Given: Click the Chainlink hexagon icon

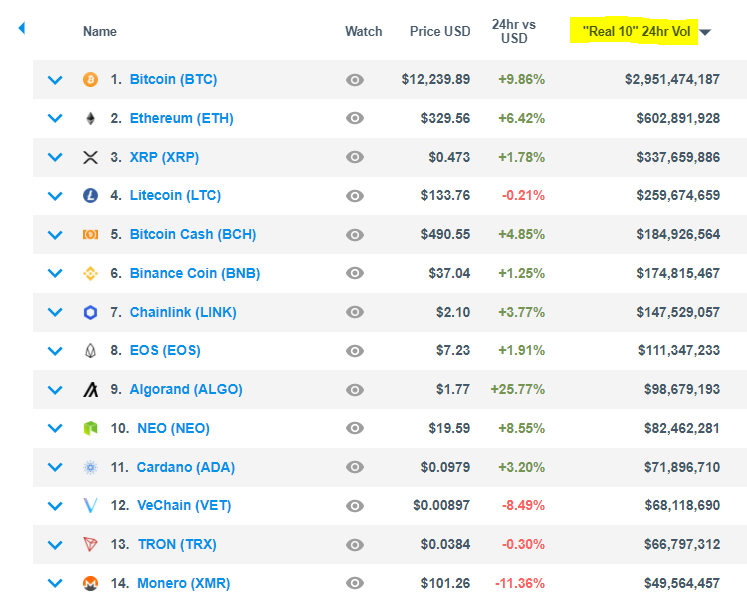Looking at the screenshot, I should [x=90, y=312].
